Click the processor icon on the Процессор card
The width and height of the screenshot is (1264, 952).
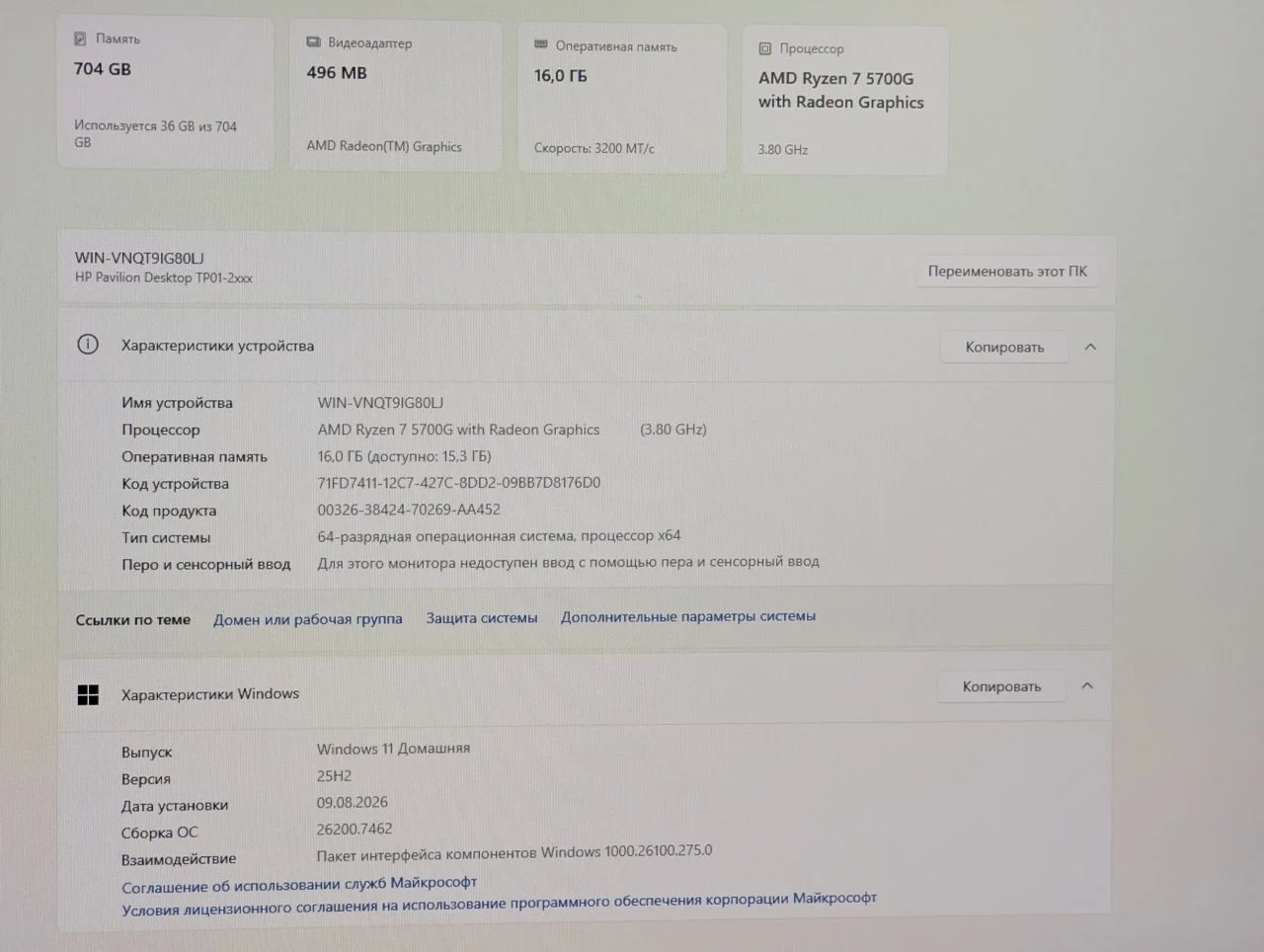[x=764, y=48]
